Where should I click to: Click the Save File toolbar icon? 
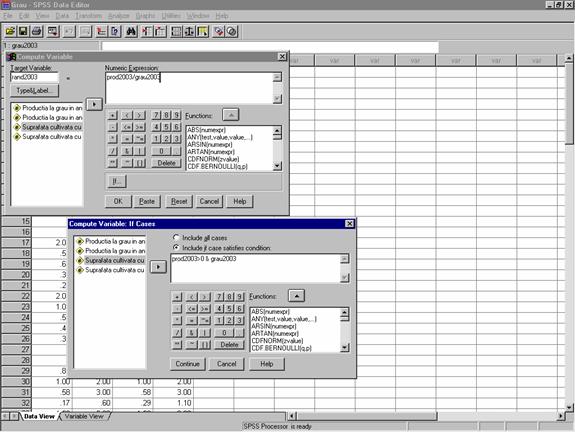pos(23,32)
